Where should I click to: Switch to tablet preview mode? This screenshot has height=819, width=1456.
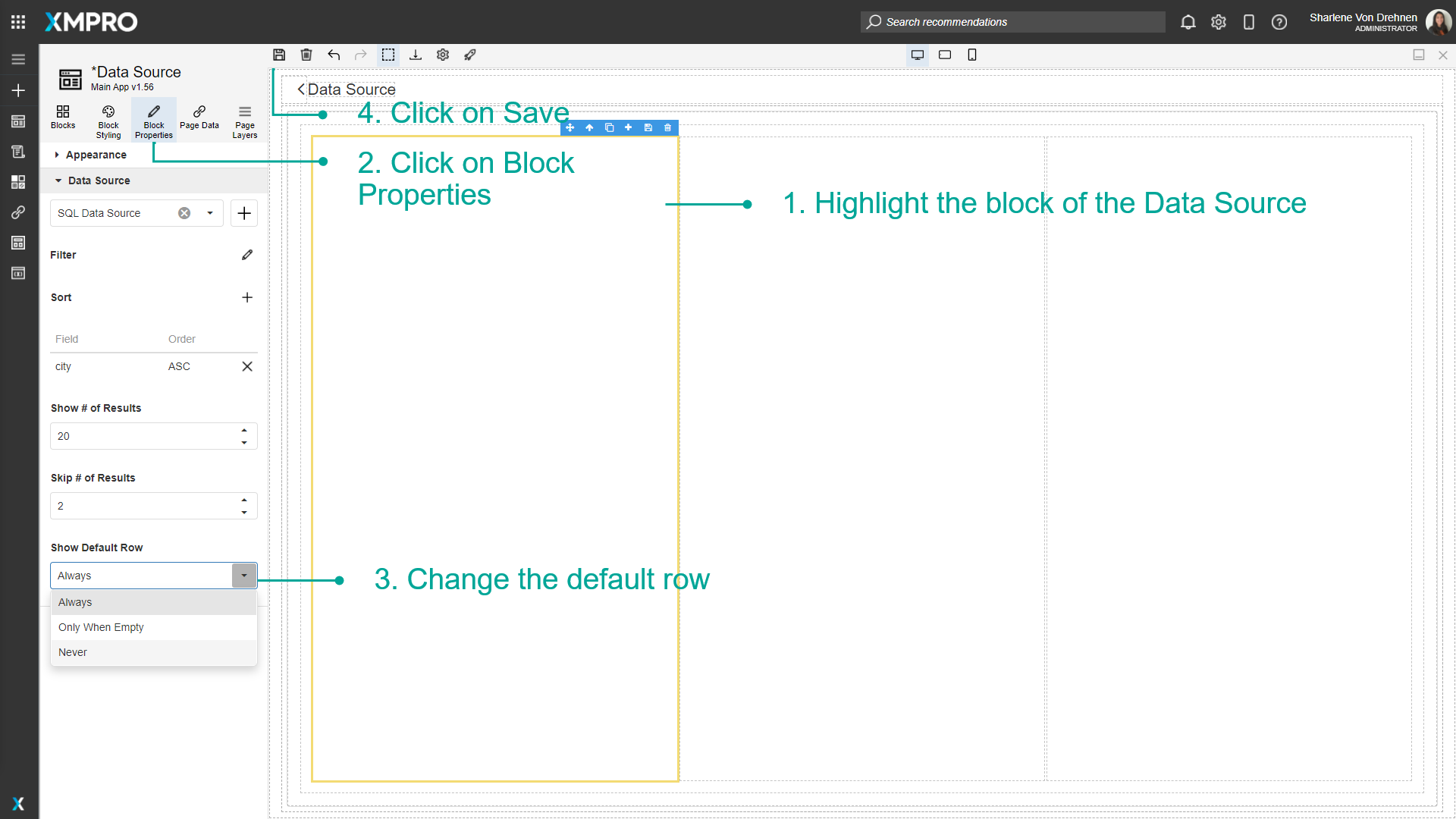tap(945, 55)
